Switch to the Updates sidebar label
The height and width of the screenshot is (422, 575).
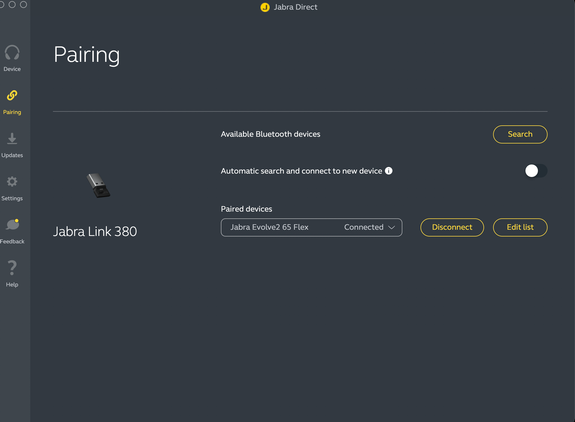point(12,155)
